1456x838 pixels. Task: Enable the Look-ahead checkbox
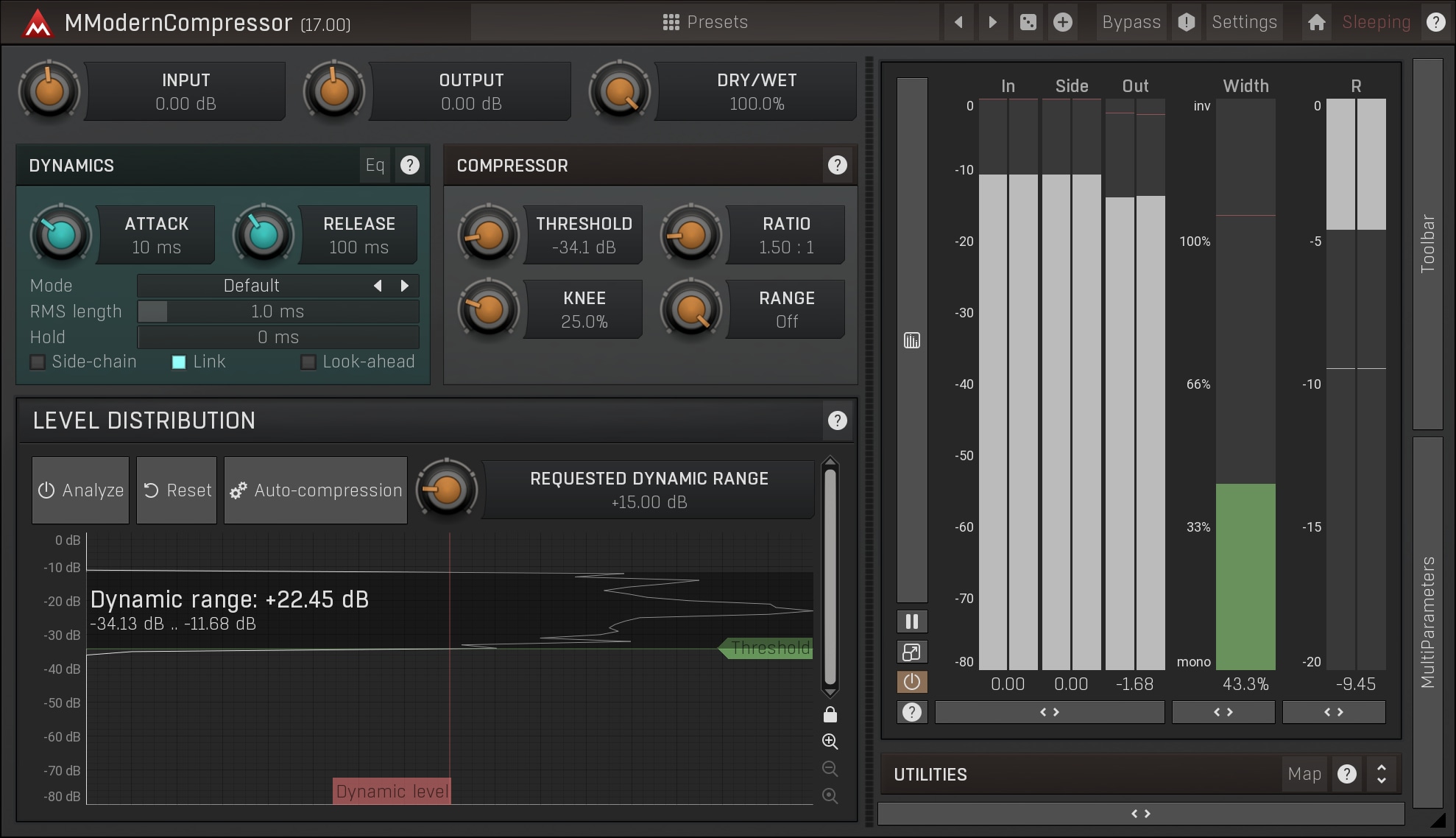click(x=308, y=362)
